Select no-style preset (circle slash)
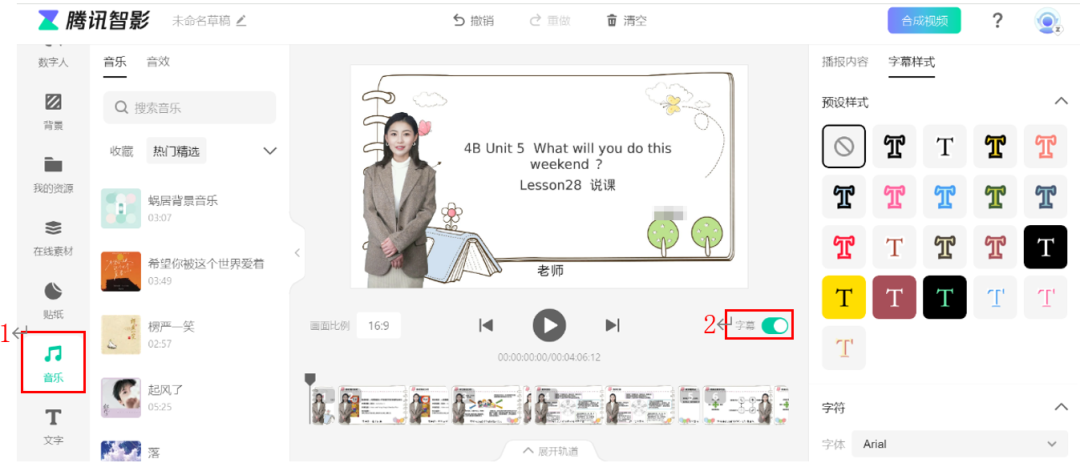Viewport: 1080px width, 467px height. click(x=844, y=146)
